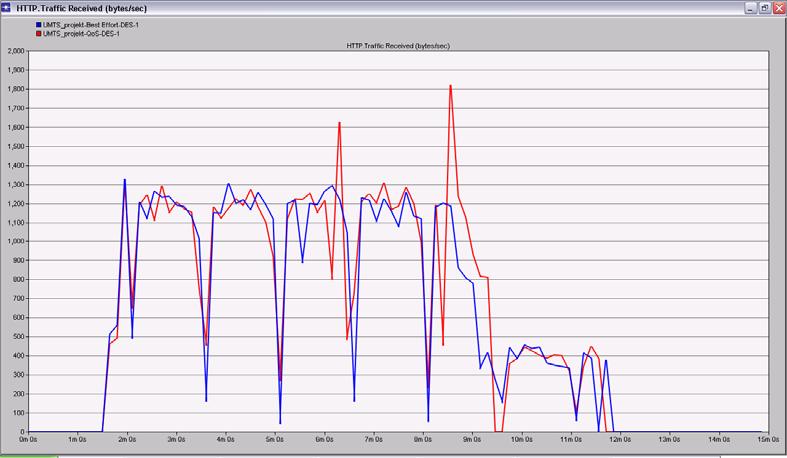This screenshot has height=458, width=787.
Task: Click the 1,300 y-axis label
Action: [x=16, y=185]
